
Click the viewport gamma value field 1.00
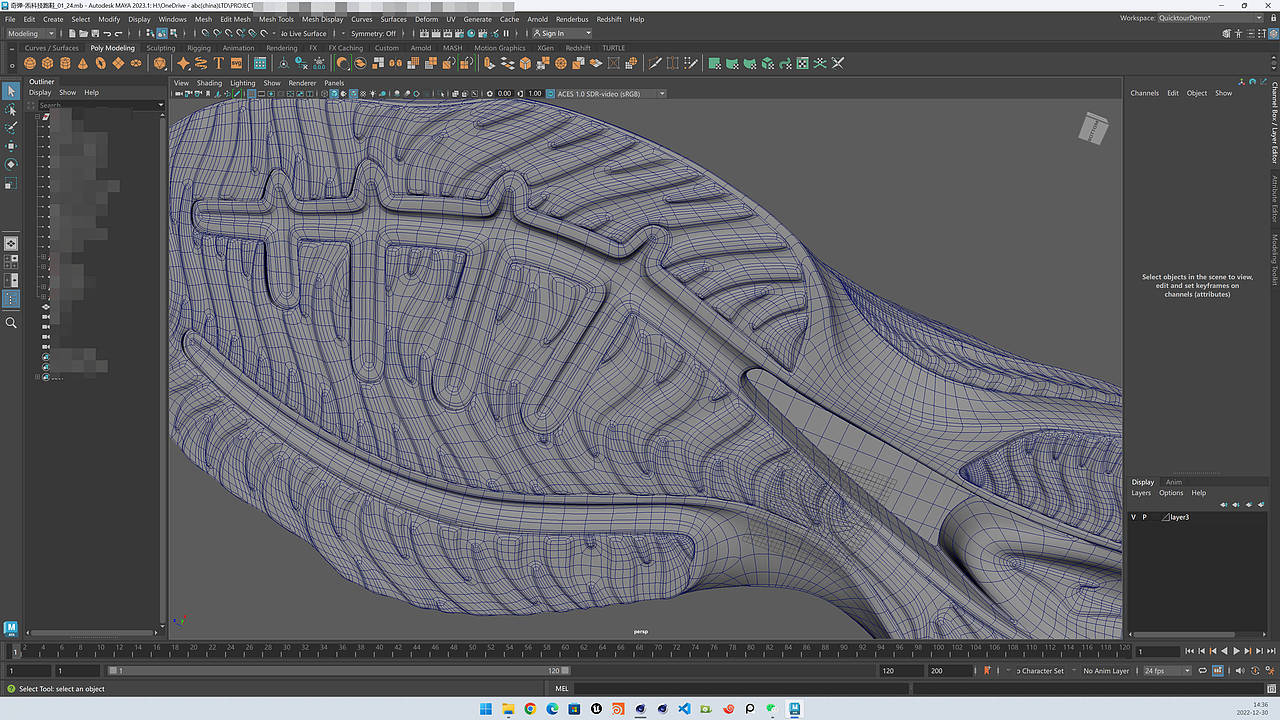(534, 93)
